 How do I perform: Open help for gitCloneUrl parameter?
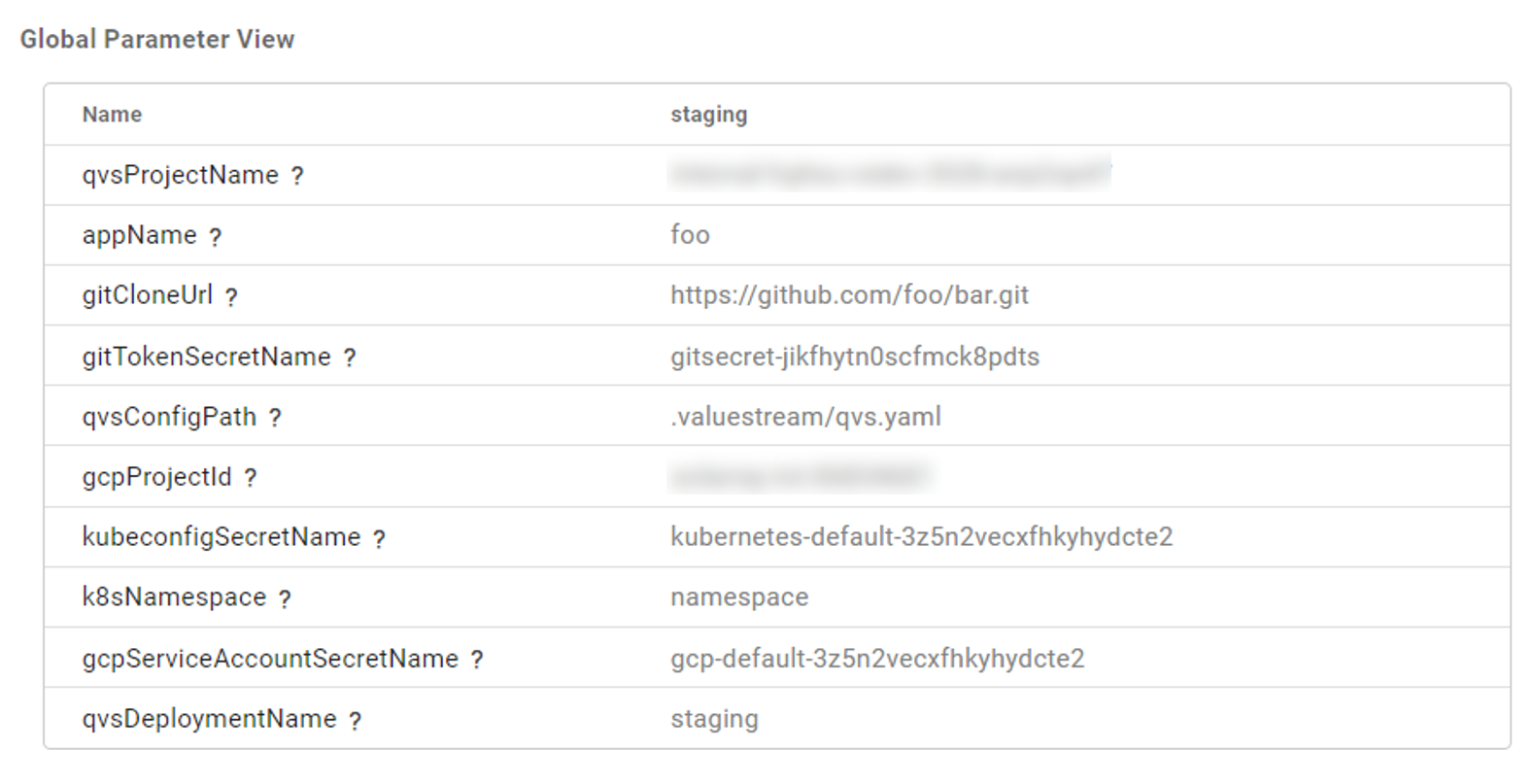coord(231,297)
